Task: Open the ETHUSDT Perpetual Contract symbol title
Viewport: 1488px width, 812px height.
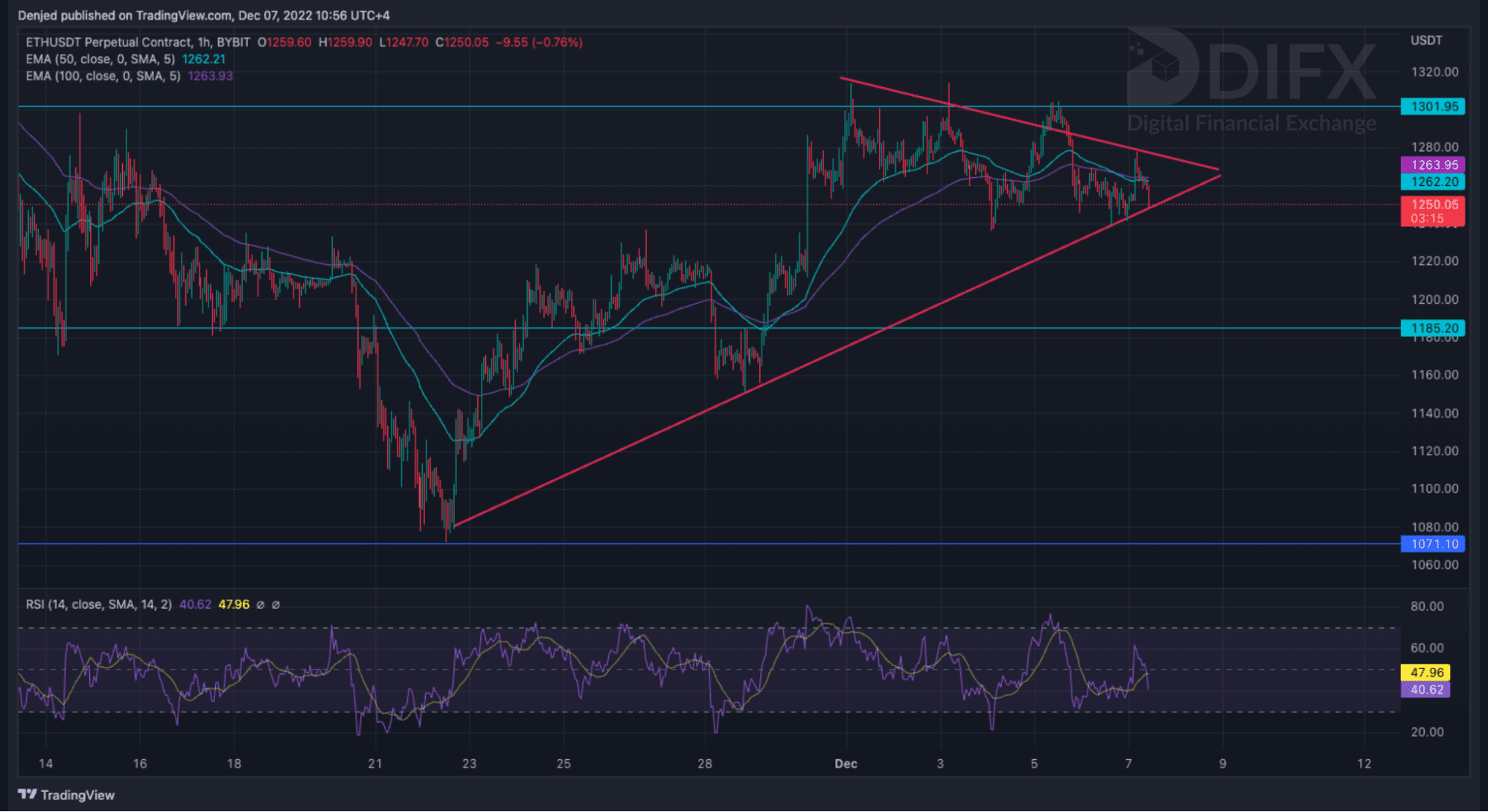Action: (x=108, y=42)
